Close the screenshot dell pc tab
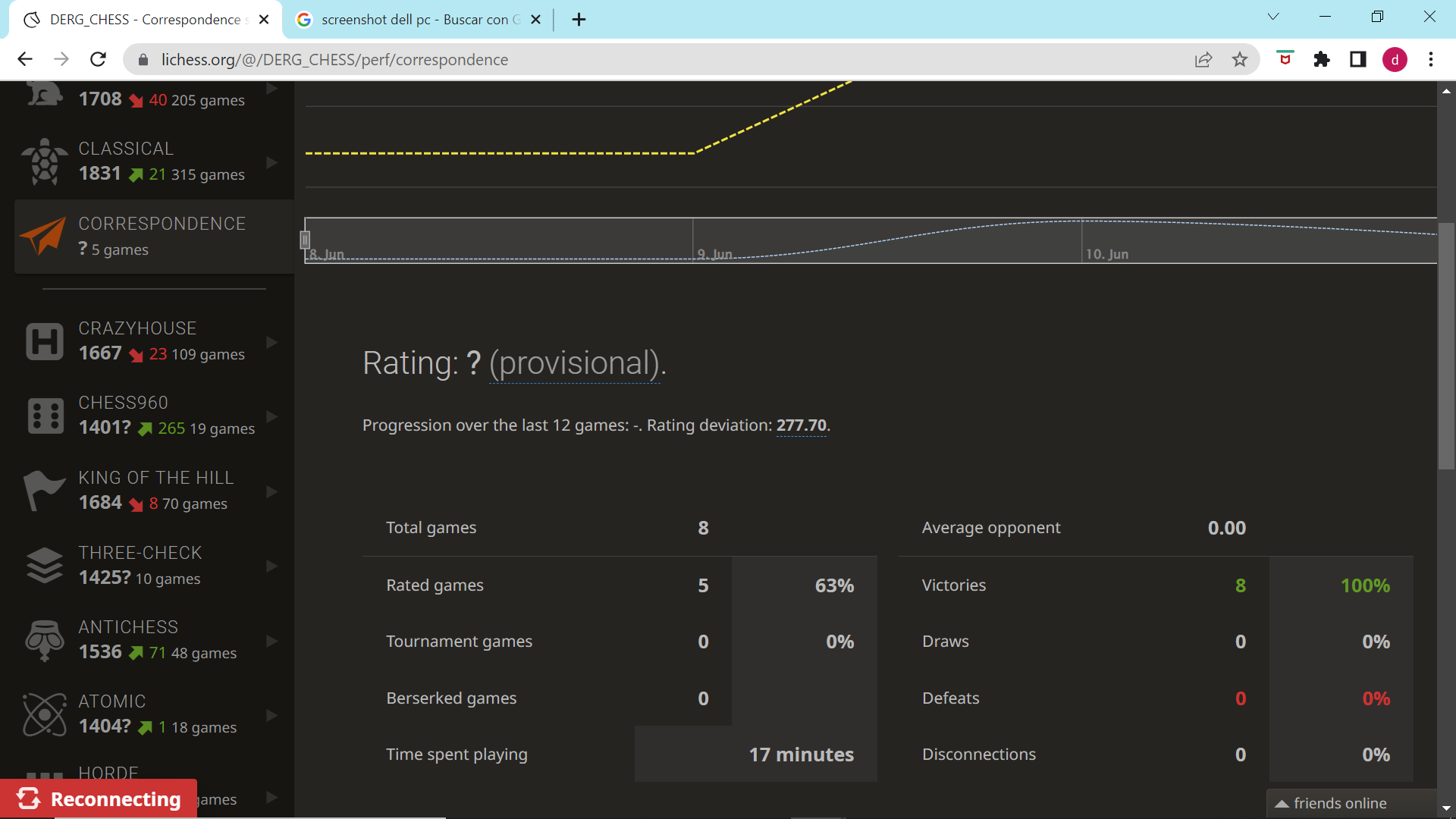The width and height of the screenshot is (1456, 819). (535, 20)
